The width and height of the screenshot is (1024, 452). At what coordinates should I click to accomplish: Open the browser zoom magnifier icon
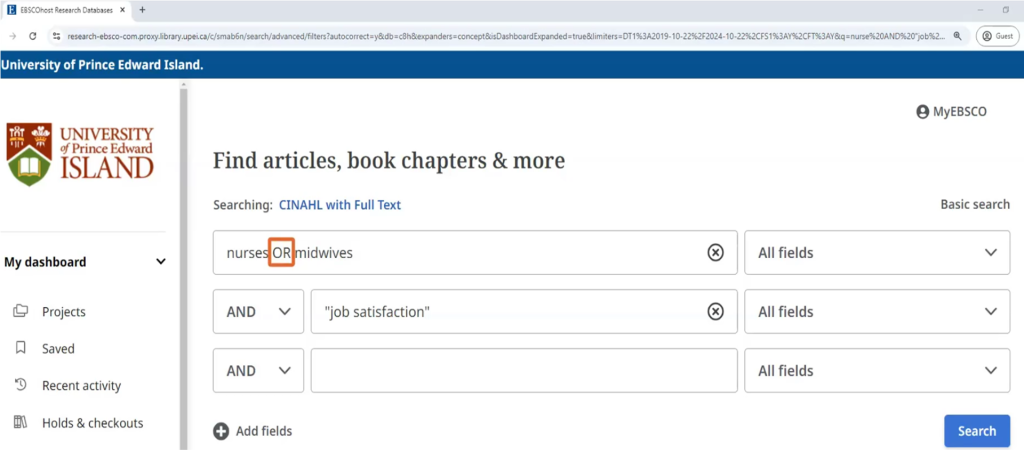click(957, 35)
